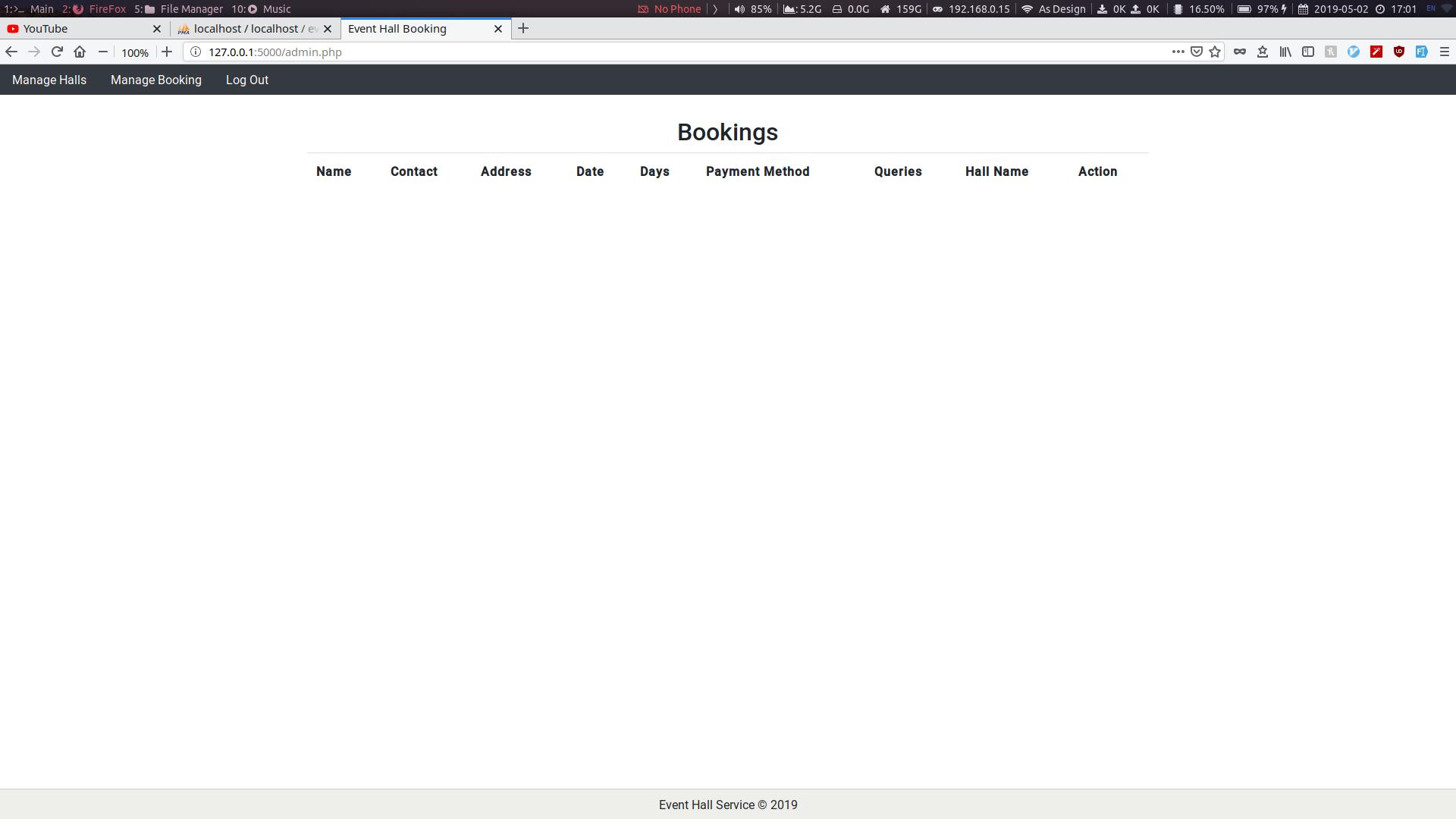Click Log Out in navbar
Screen dimensions: 1456x819
click(247, 80)
